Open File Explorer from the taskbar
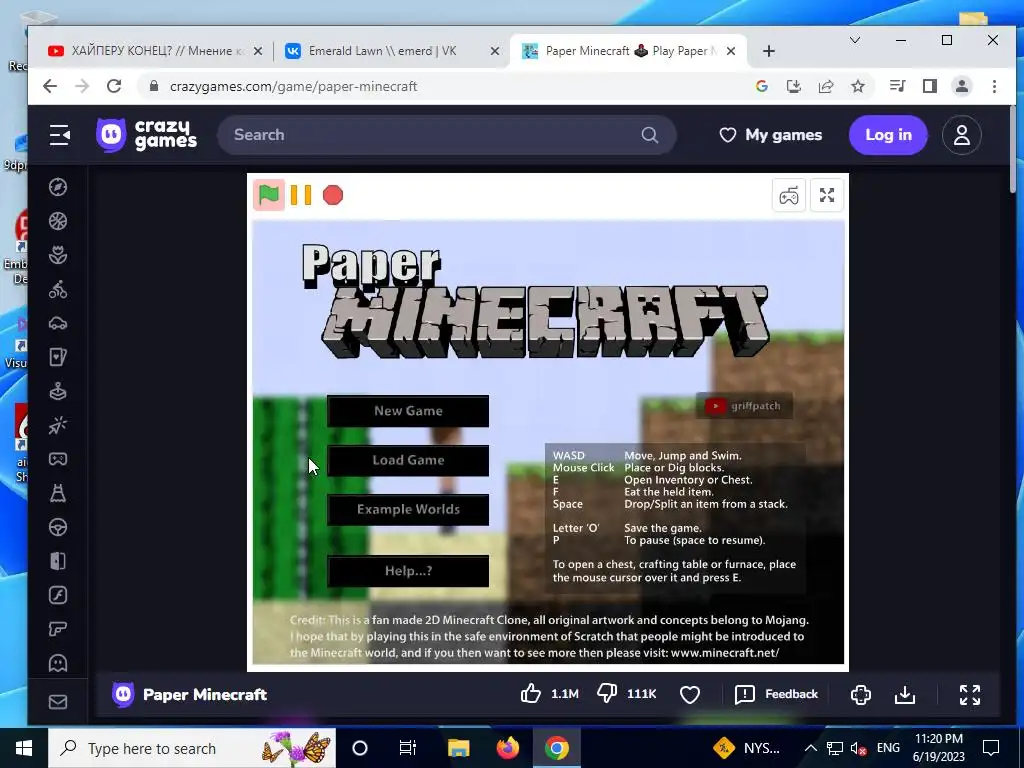Viewport: 1024px width, 768px height. pyautogui.click(x=458, y=748)
